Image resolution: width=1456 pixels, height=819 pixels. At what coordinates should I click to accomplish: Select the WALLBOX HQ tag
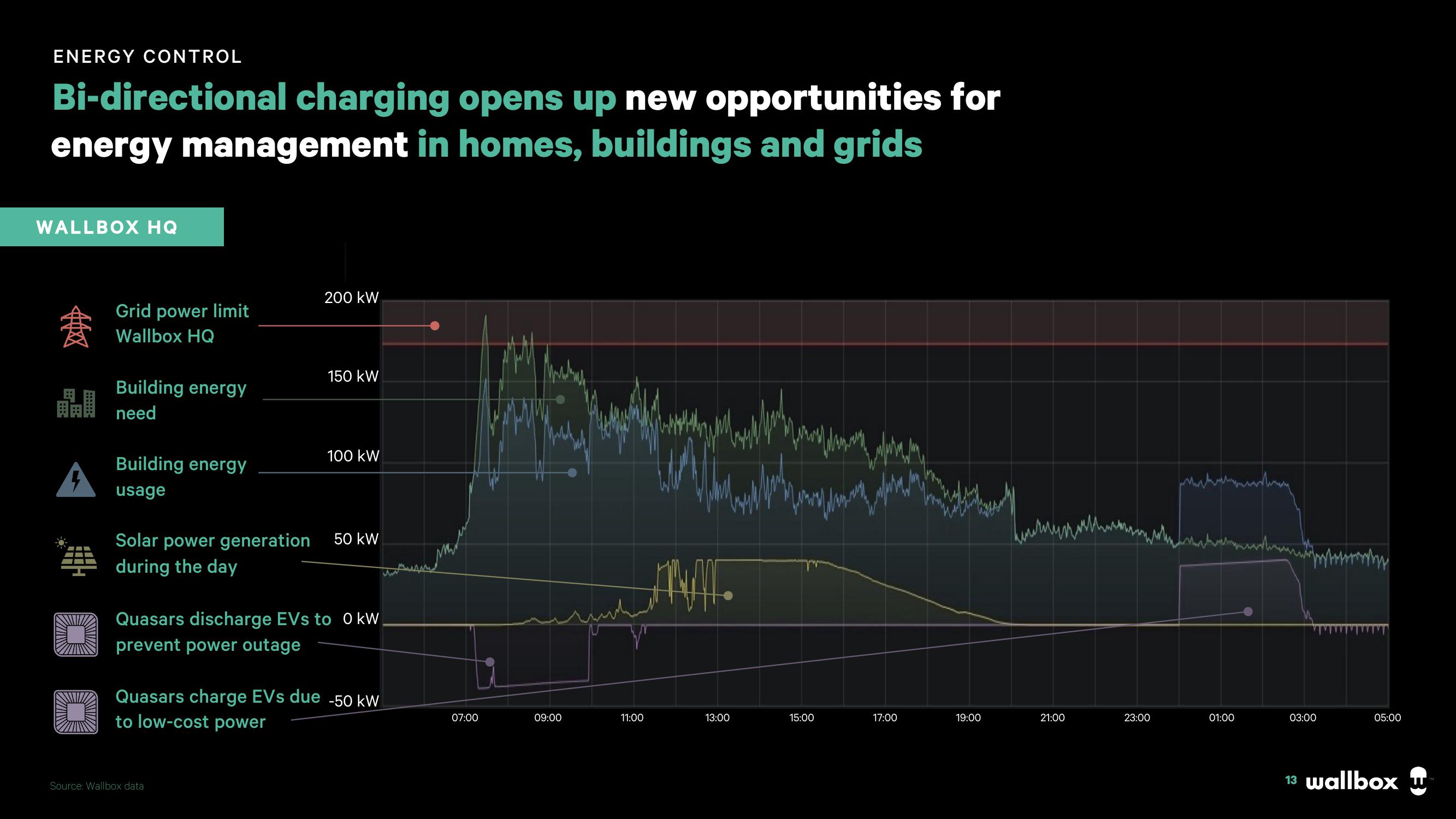[x=112, y=227]
